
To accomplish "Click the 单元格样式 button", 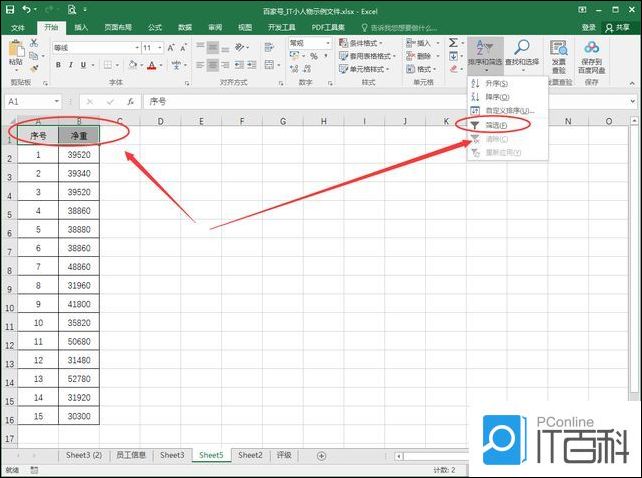I will (x=364, y=69).
